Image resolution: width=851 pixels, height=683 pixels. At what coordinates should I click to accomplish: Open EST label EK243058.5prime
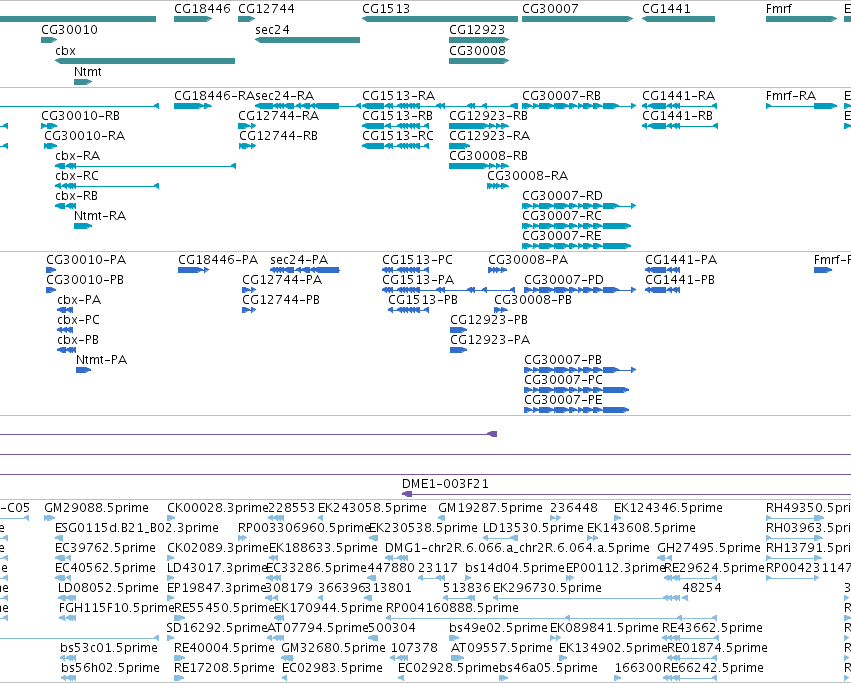click(372, 508)
